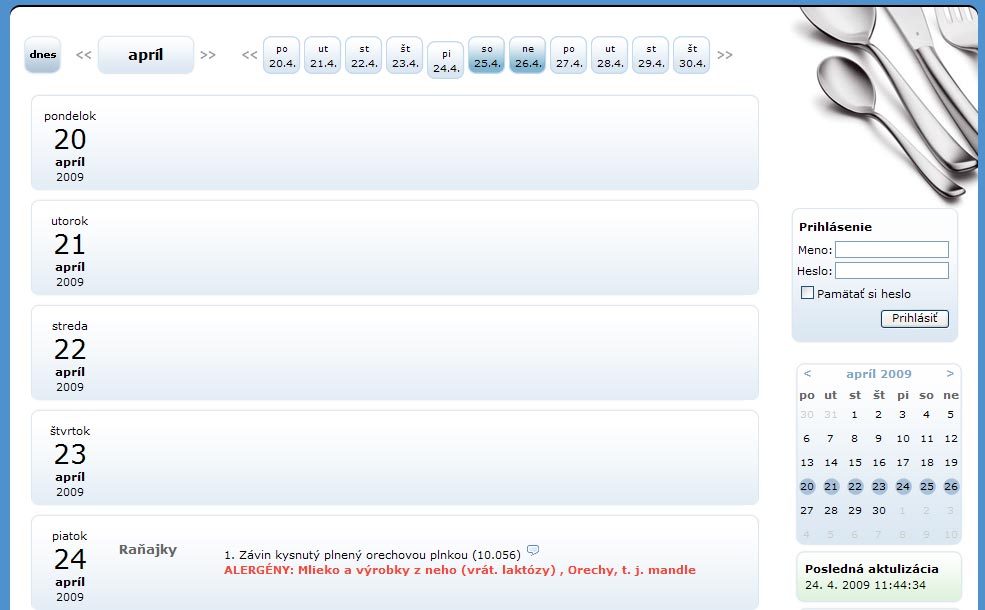
Task: Click next month arrow in mini calendar
Action: click(x=950, y=374)
